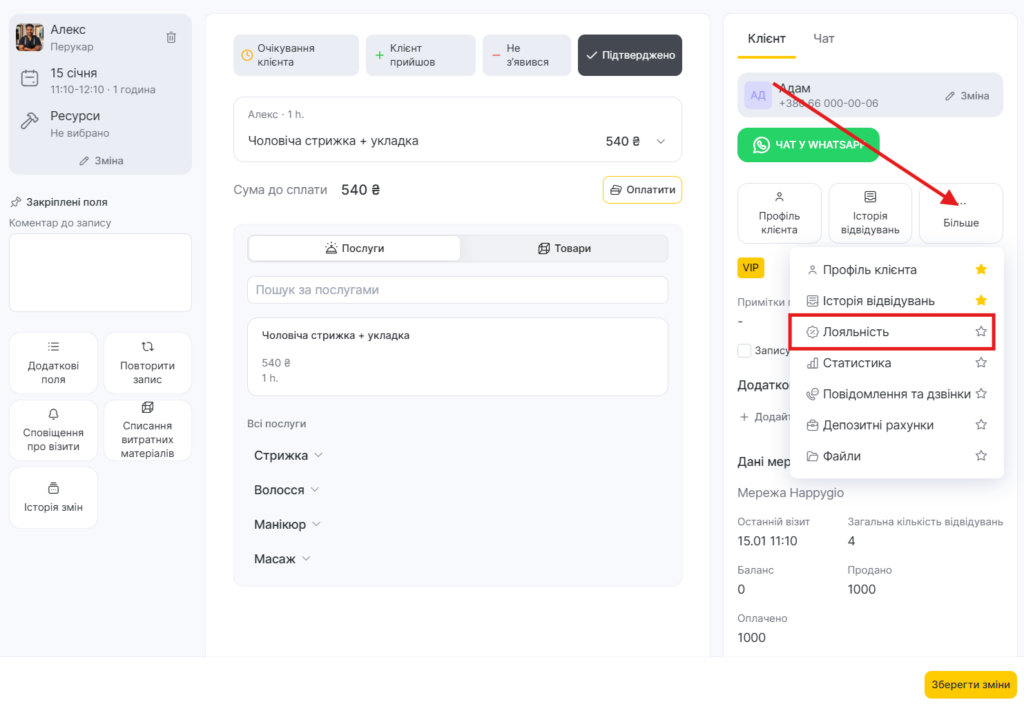Toggle the favorite star for Лояльність
This screenshot has width=1024, height=711.
click(x=981, y=331)
